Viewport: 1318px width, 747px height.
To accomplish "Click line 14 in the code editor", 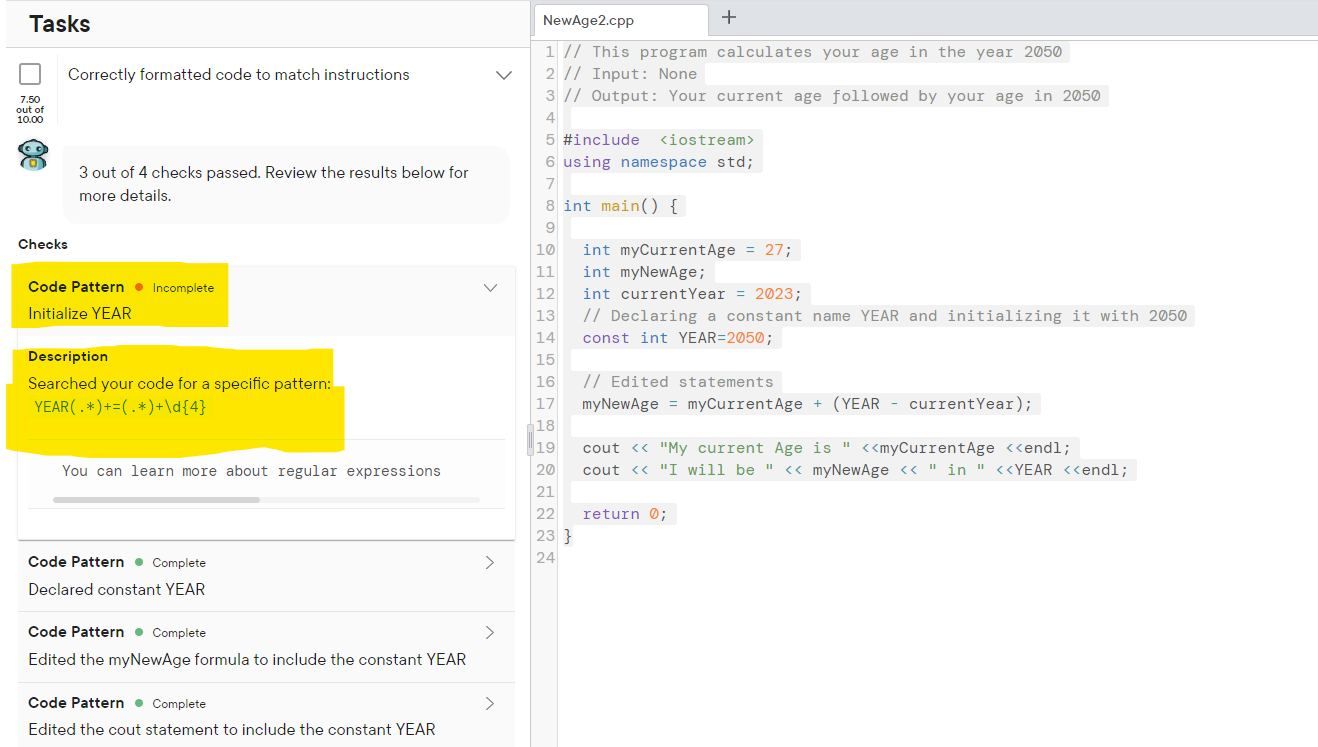I will pyautogui.click(x=680, y=337).
